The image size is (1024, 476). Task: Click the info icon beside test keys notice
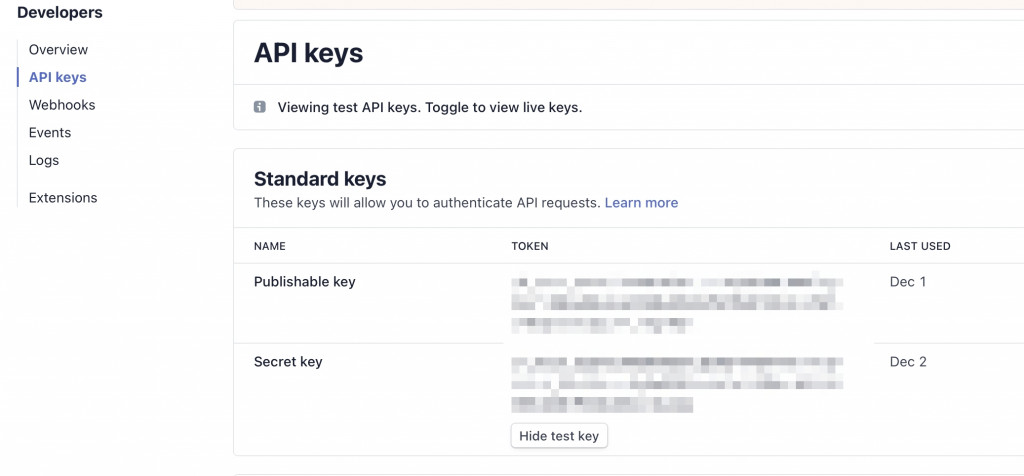point(260,107)
